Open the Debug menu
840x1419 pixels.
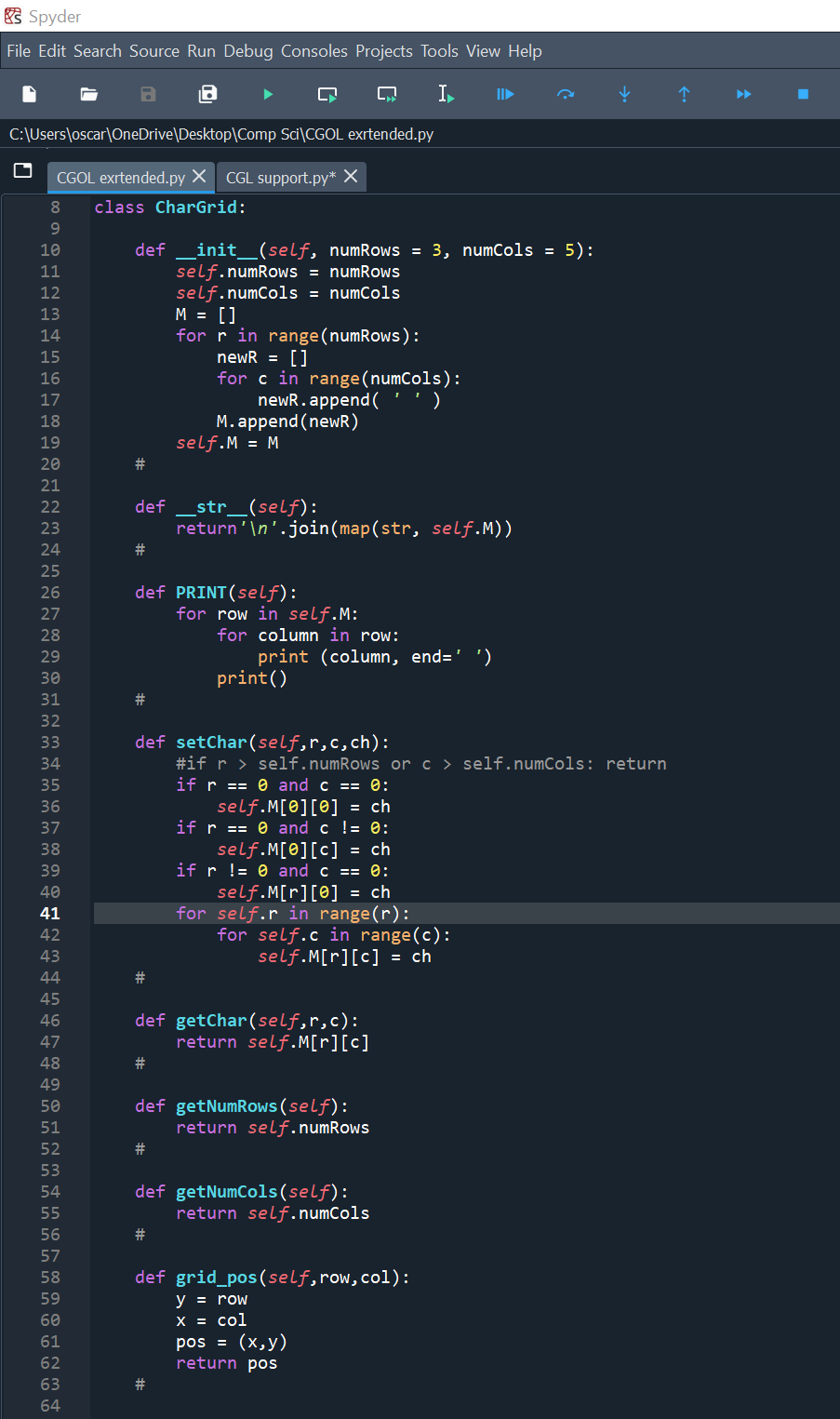point(247,51)
